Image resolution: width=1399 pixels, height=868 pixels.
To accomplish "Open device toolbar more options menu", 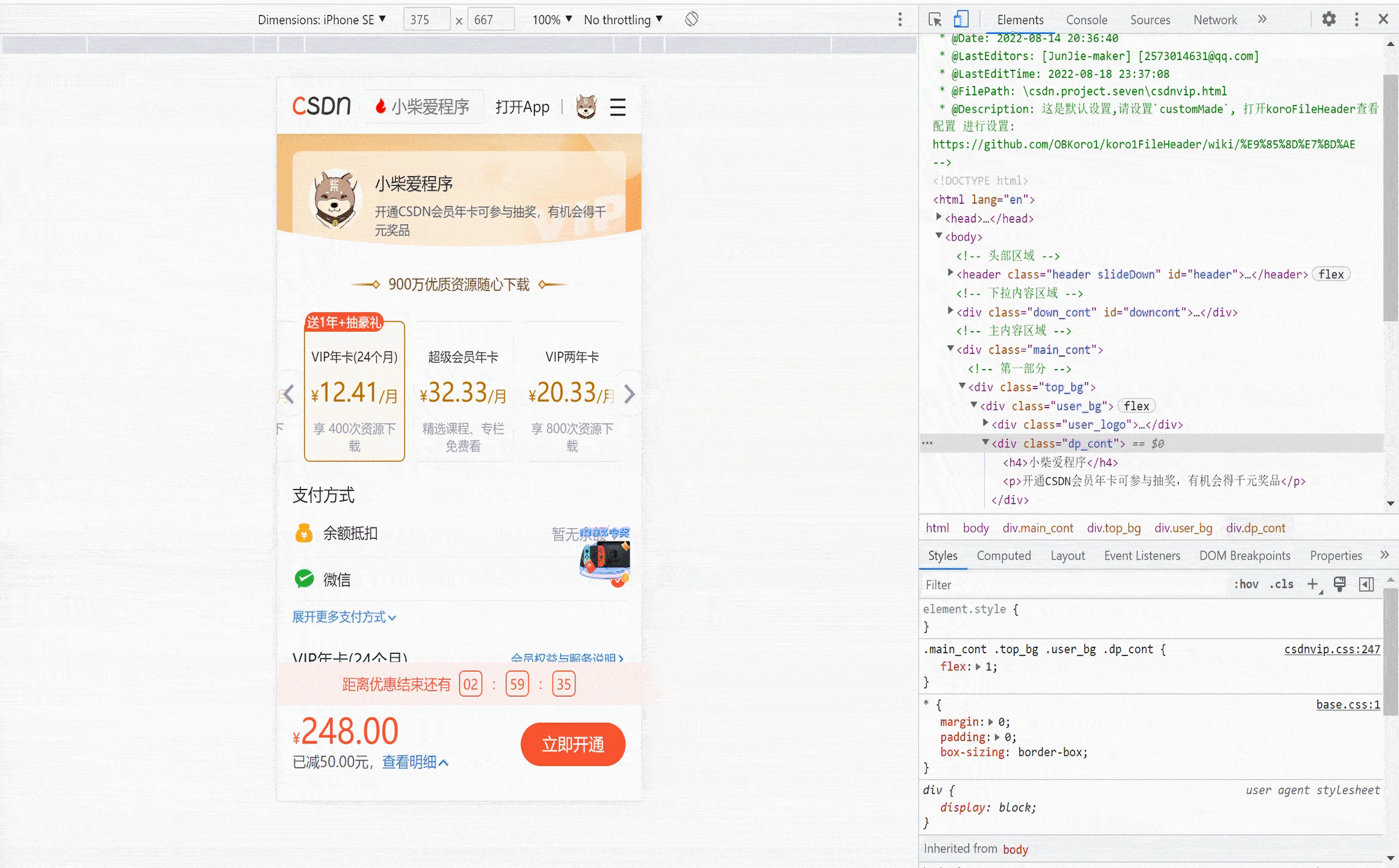I will [900, 19].
